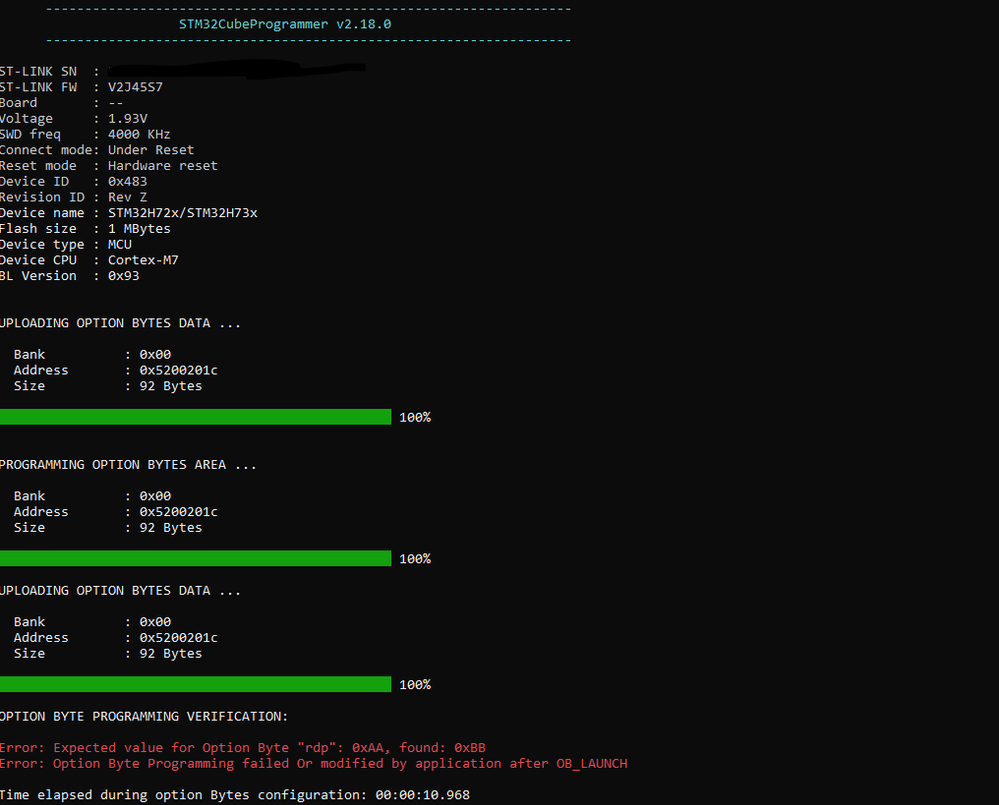Click the STM32CubeProgrammer v2.18.0 title text
This screenshot has width=999, height=805.
point(285,24)
